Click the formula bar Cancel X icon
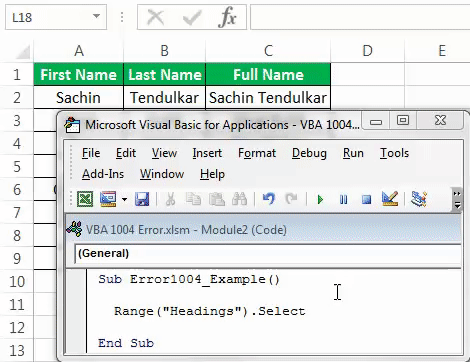The image size is (470, 362). (156, 17)
